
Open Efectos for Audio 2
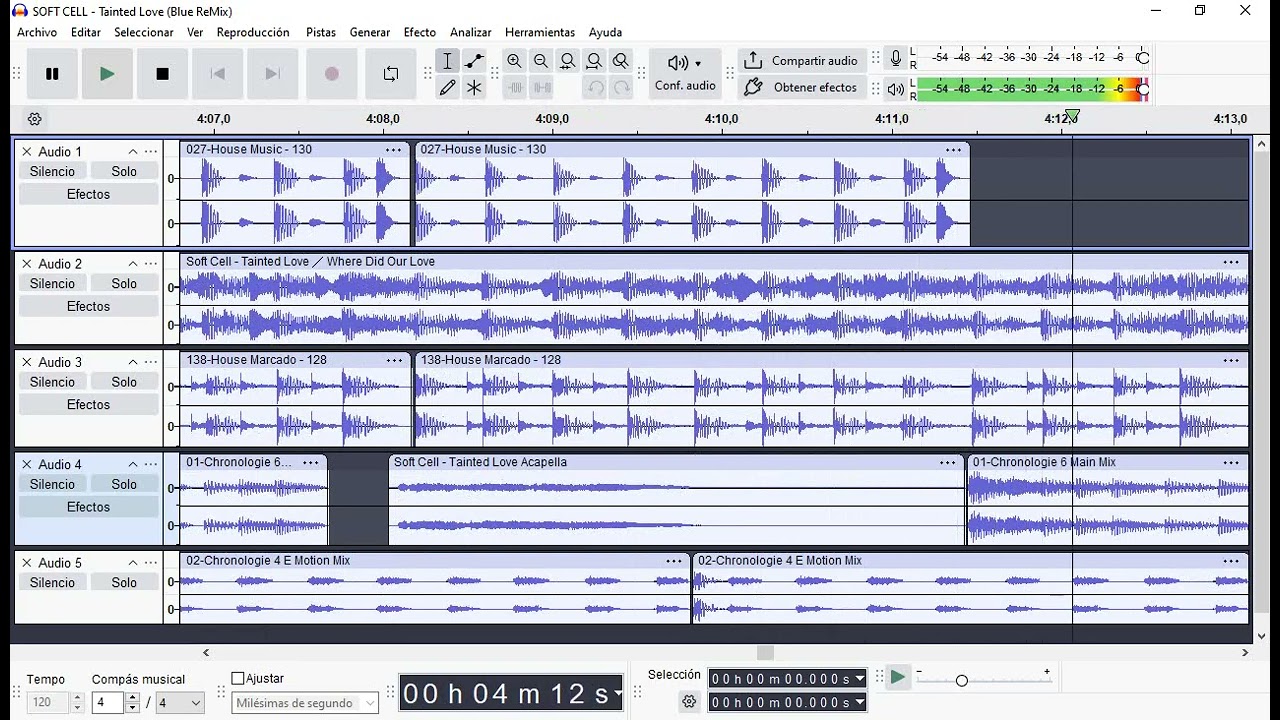89,306
